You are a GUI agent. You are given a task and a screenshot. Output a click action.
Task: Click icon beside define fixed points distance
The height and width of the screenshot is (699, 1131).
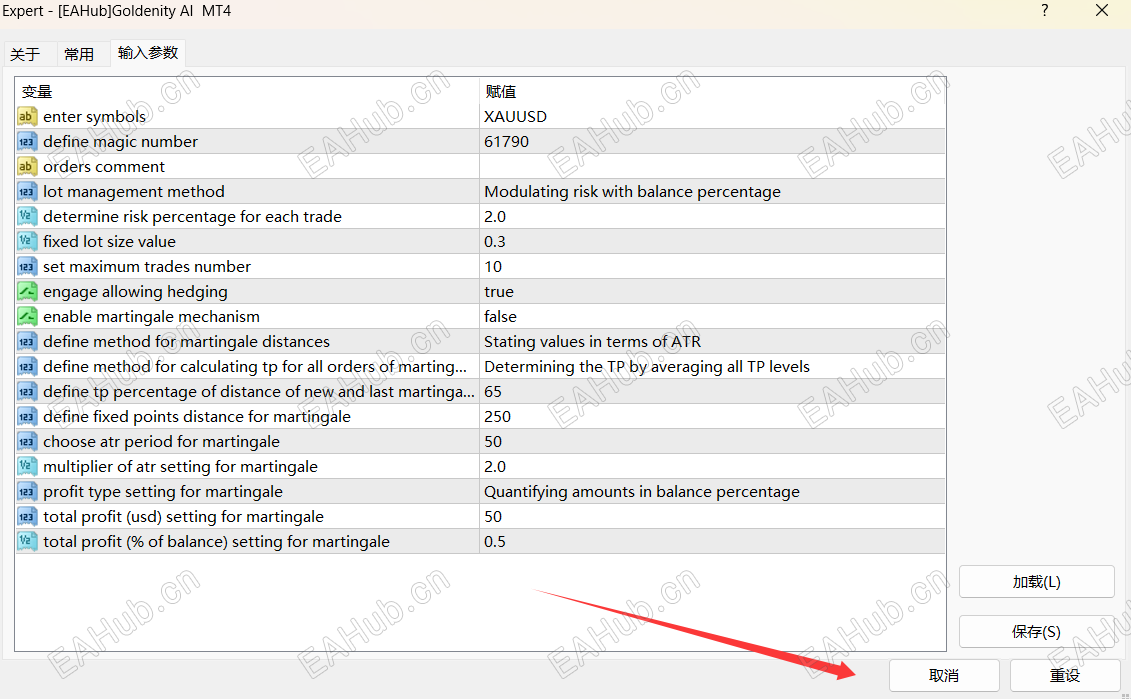27,416
